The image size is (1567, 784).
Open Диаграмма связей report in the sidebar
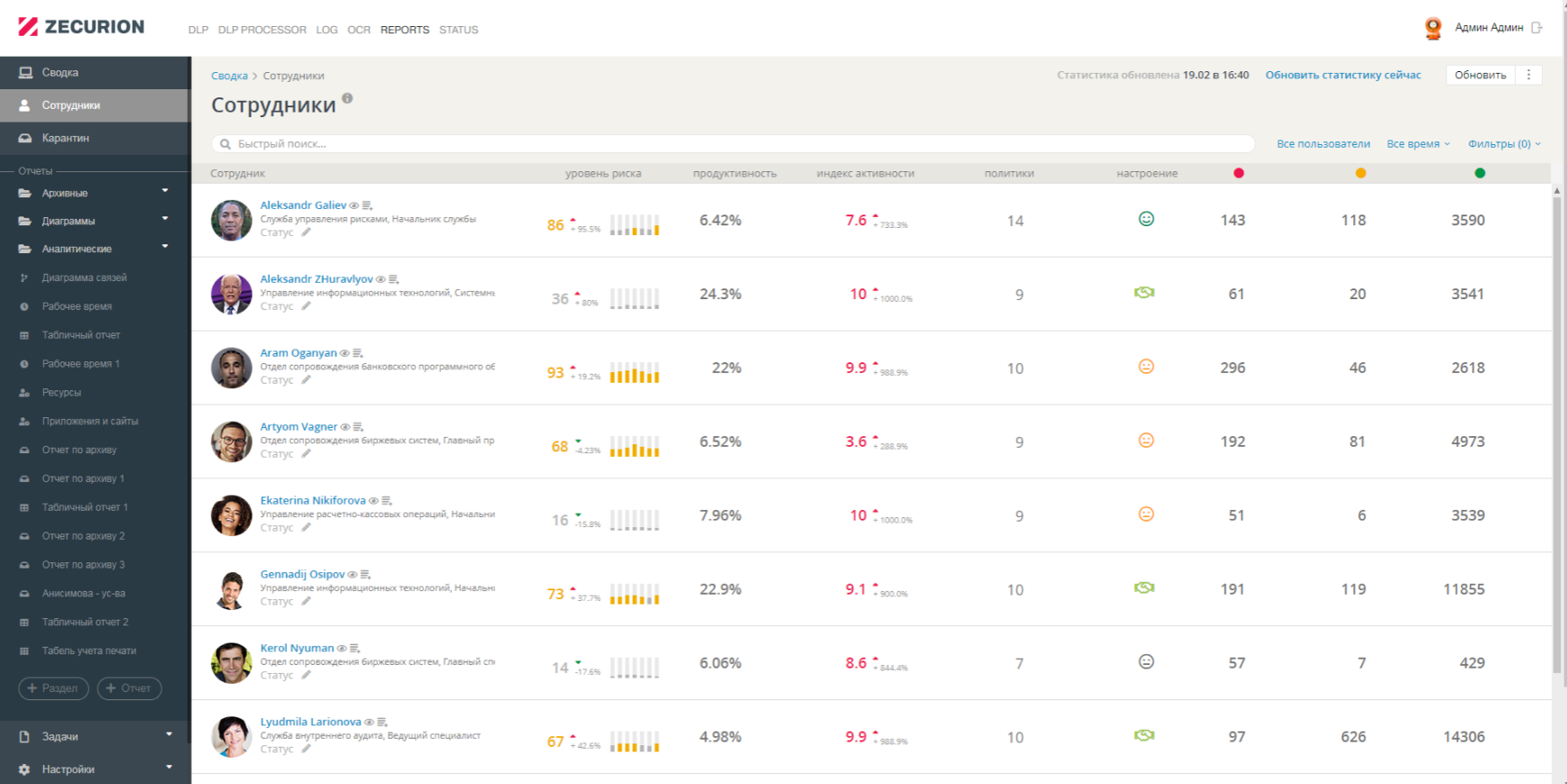tap(84, 278)
